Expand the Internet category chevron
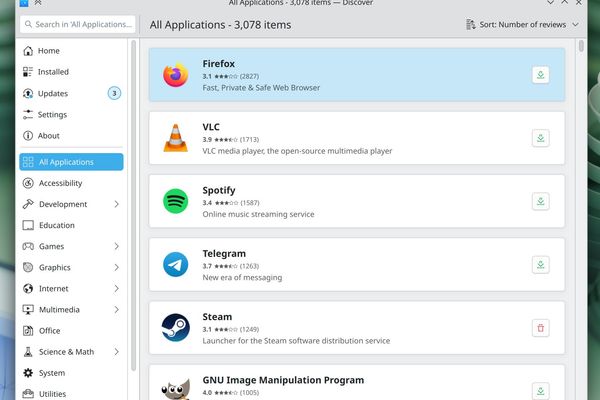 point(117,288)
